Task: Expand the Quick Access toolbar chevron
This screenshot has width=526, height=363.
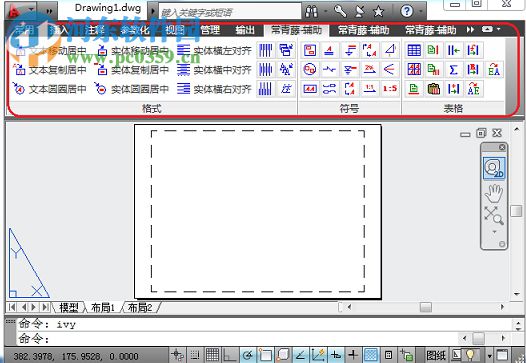Action: (49, 11)
